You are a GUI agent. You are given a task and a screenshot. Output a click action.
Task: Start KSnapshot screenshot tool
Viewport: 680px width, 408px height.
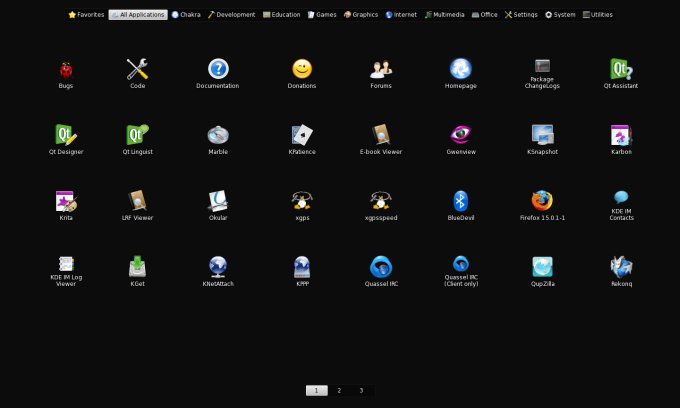coord(542,135)
